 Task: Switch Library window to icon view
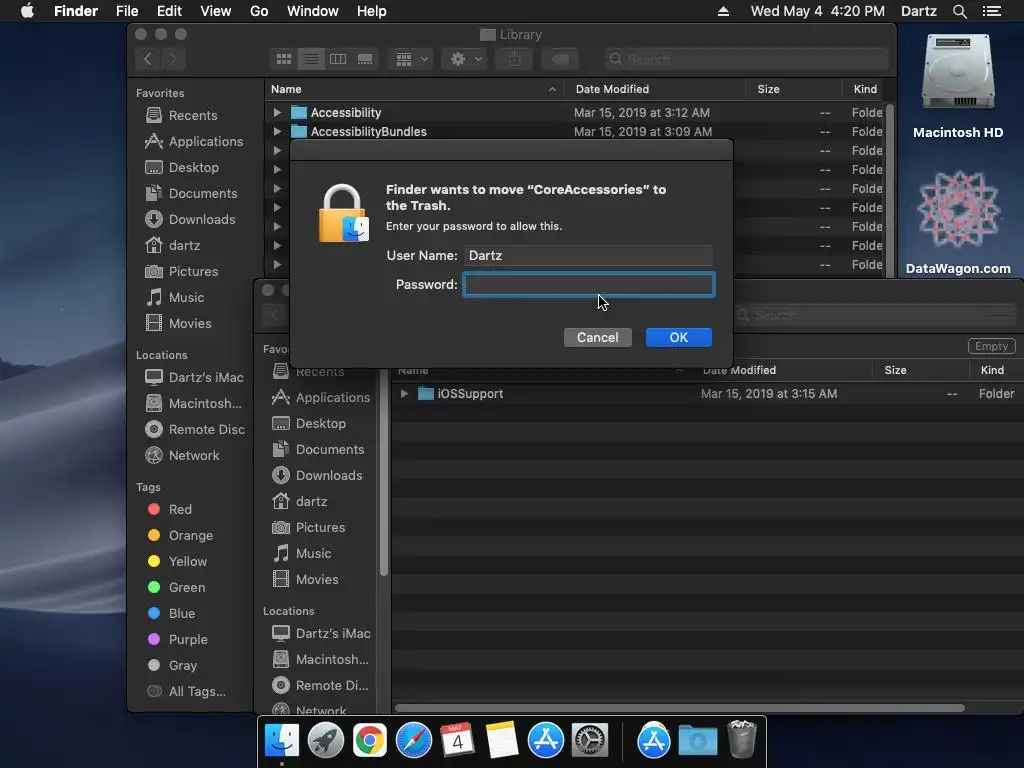283,59
